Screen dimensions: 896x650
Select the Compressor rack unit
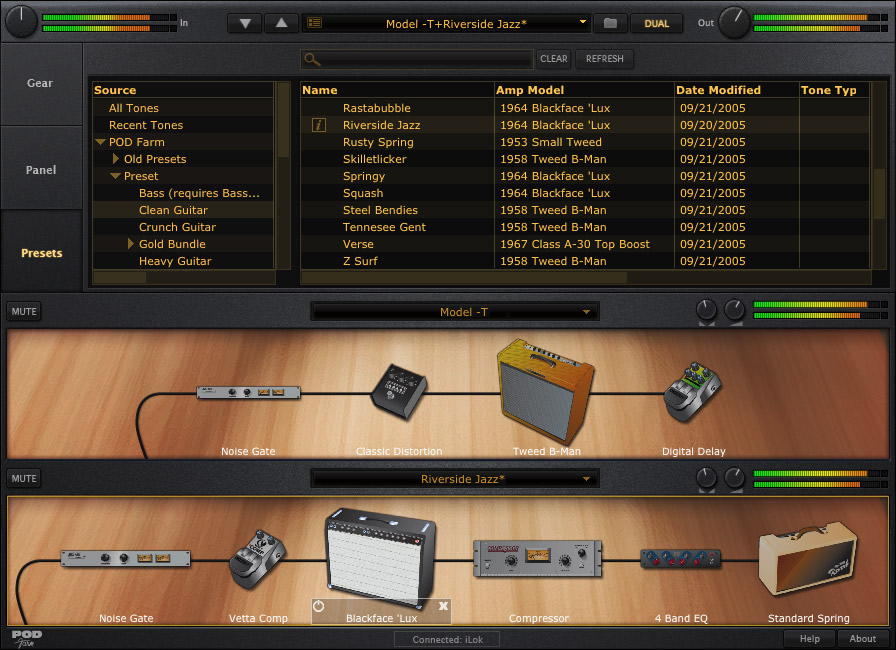(x=538, y=559)
